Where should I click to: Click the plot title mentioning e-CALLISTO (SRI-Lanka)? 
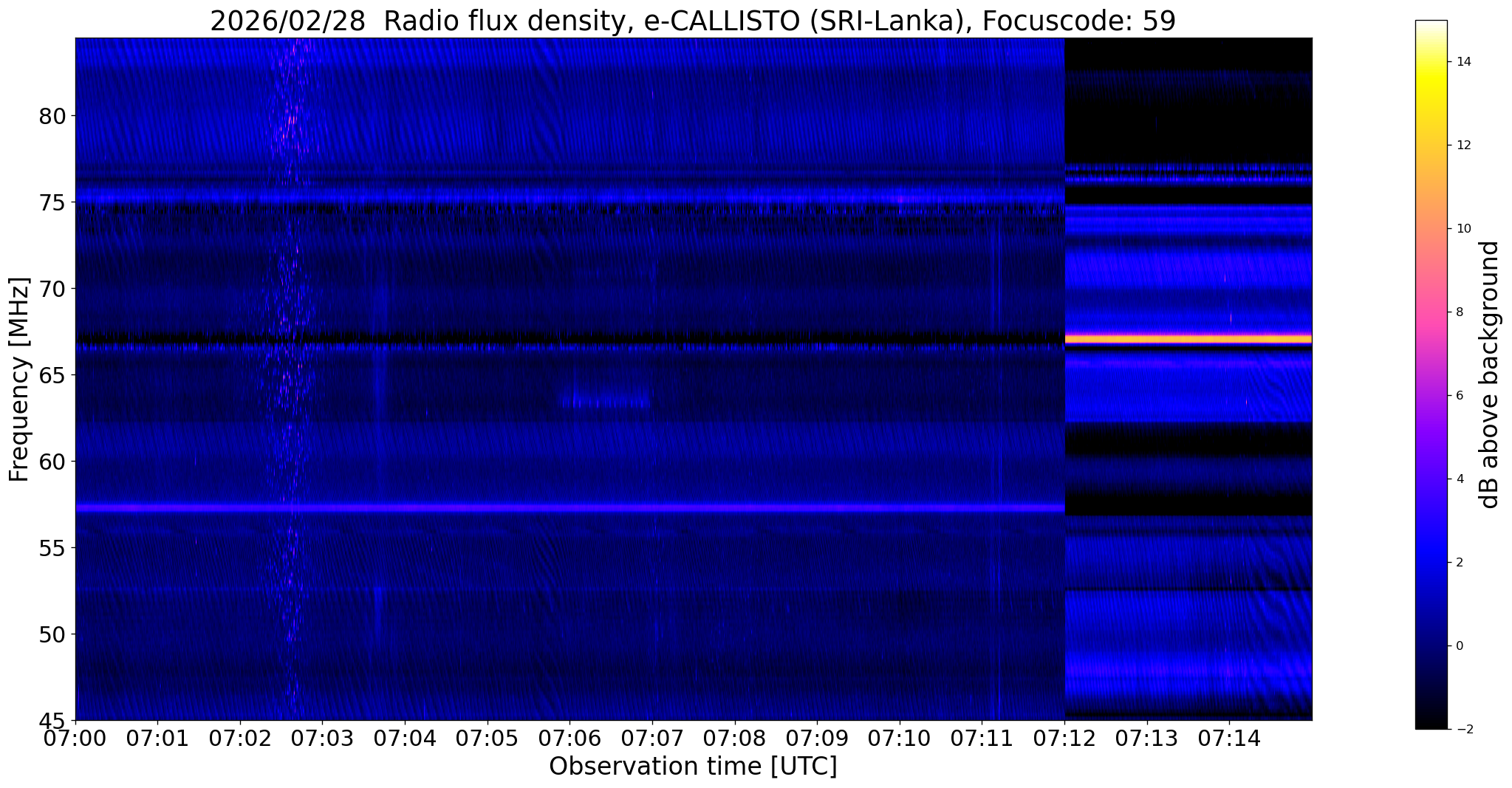click(693, 21)
